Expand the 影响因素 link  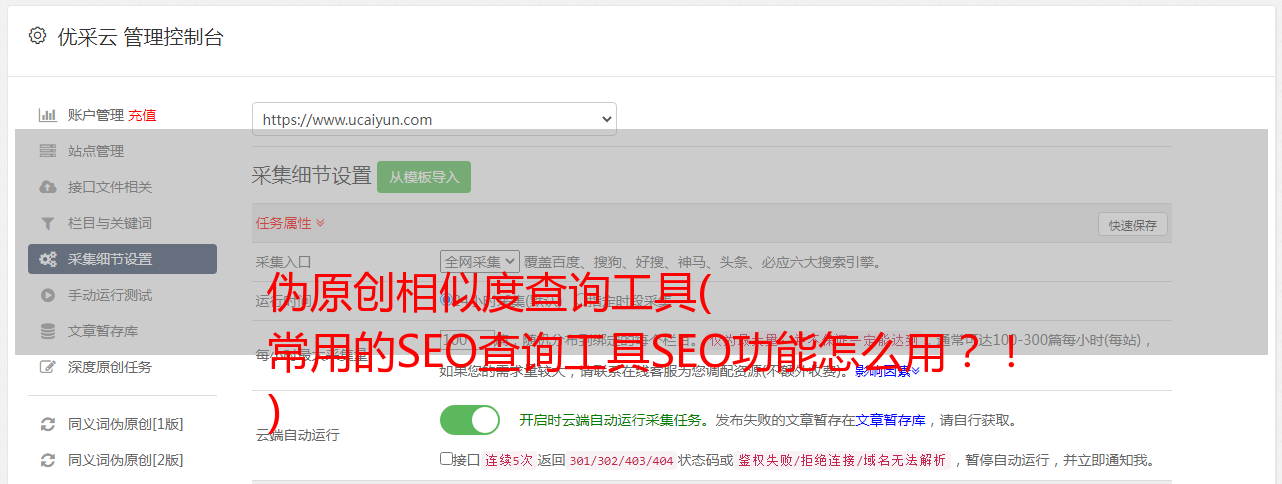888,371
